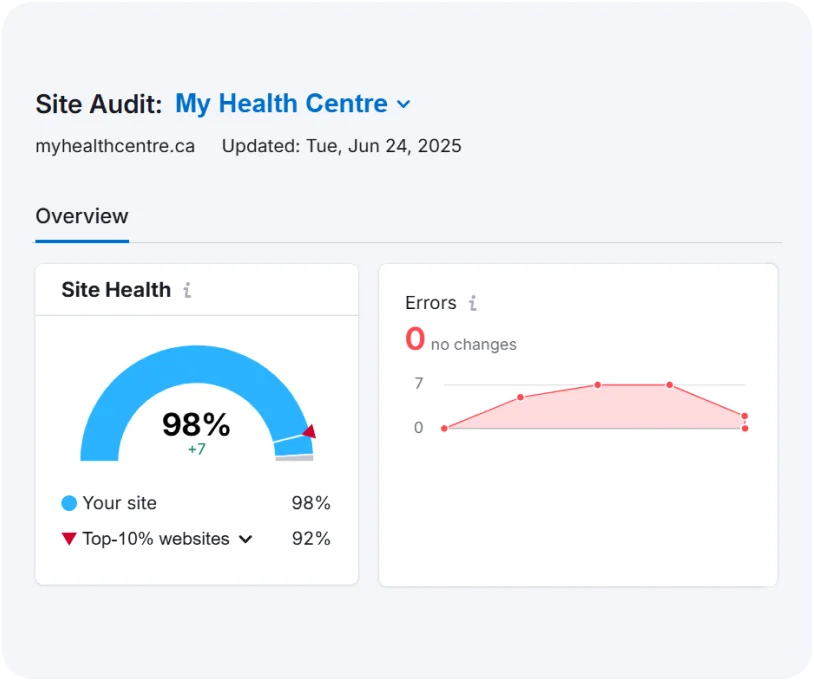Select the first data point on Errors chart
The width and height of the screenshot is (814, 681).
click(445, 428)
